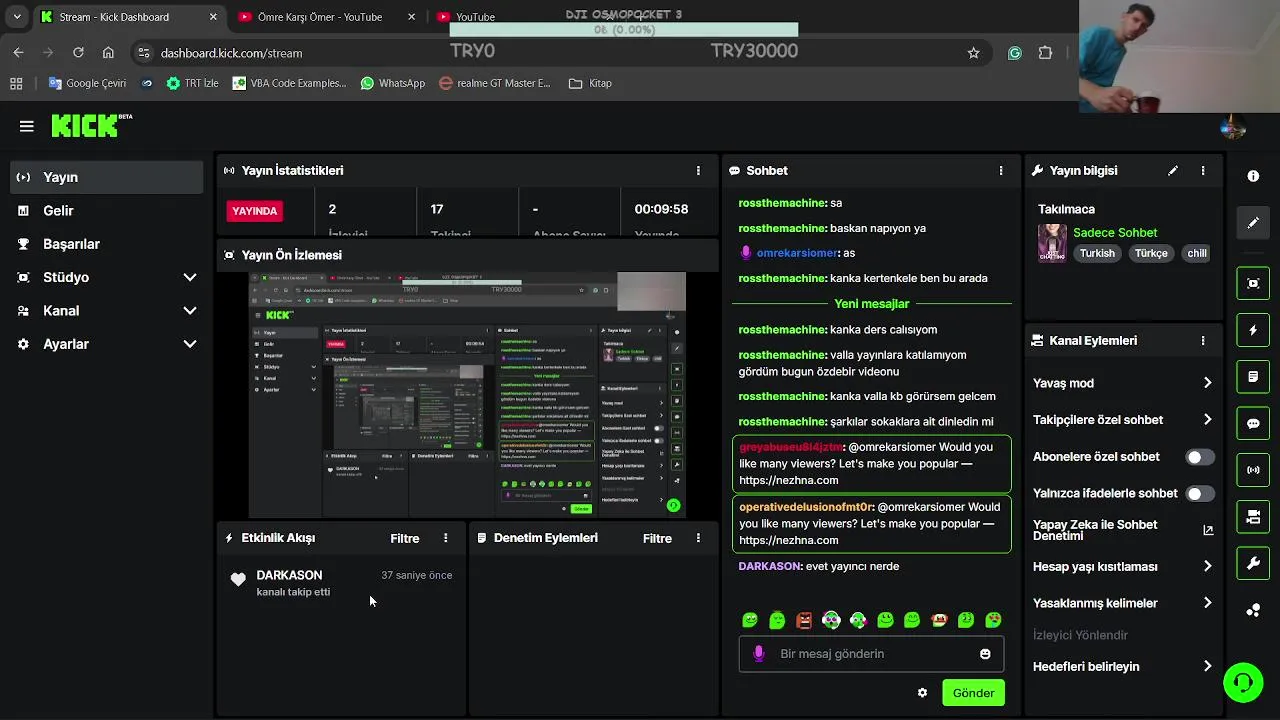
Task: Click the stream preview thumbnail
Action: [467, 395]
